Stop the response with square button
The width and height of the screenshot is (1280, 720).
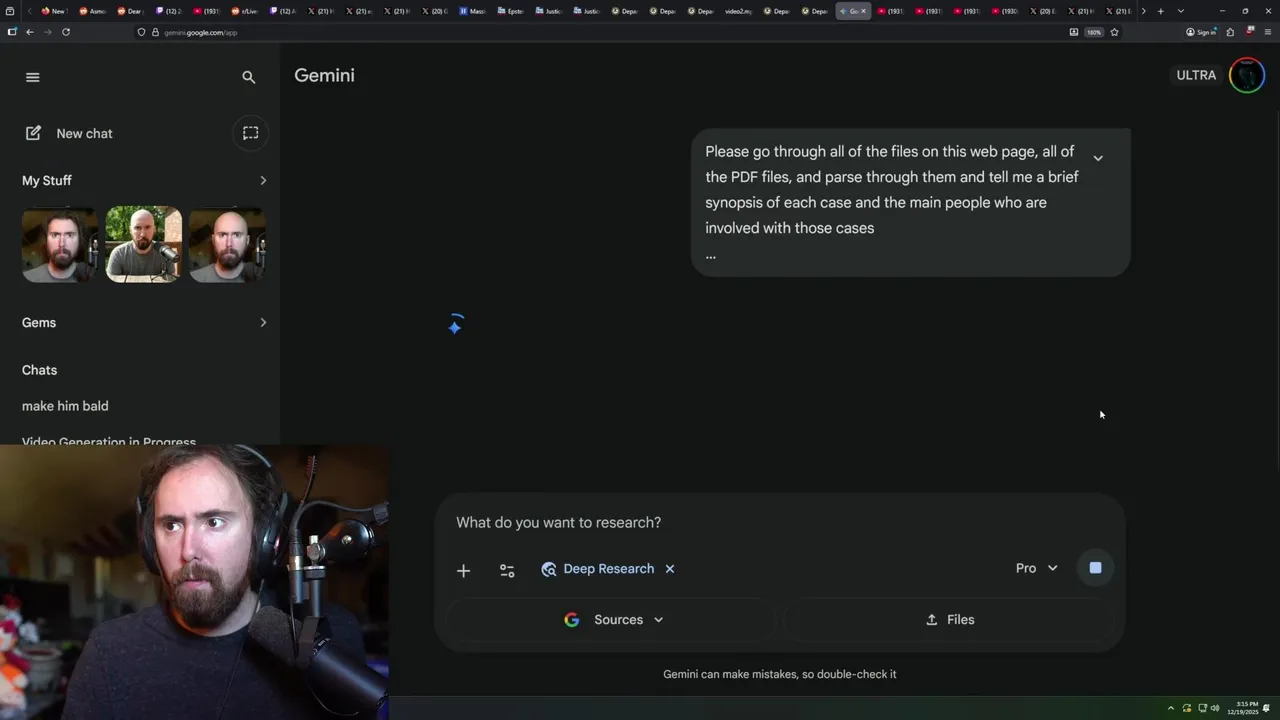(1095, 568)
